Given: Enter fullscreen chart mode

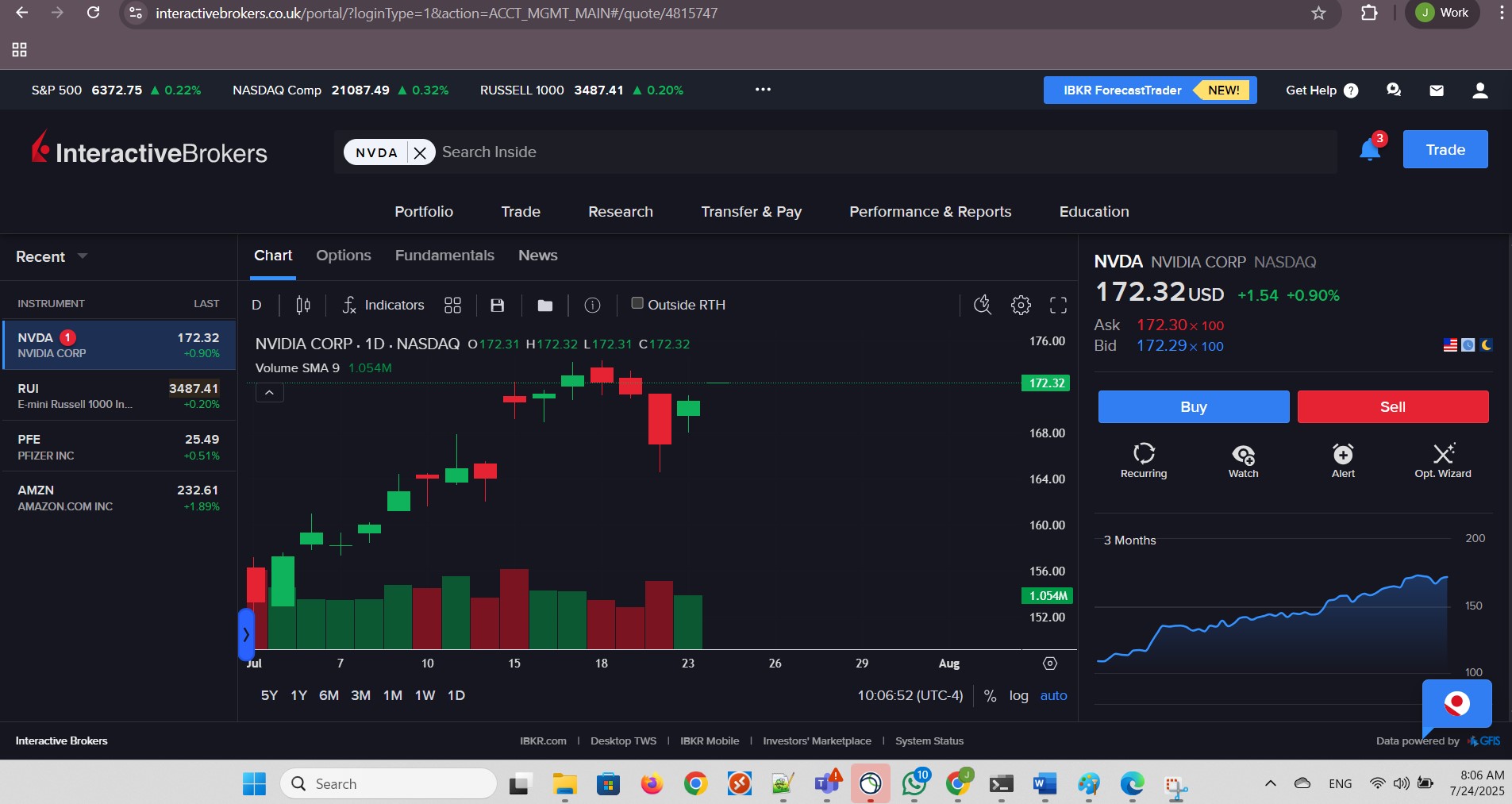Looking at the screenshot, I should pyautogui.click(x=1058, y=305).
